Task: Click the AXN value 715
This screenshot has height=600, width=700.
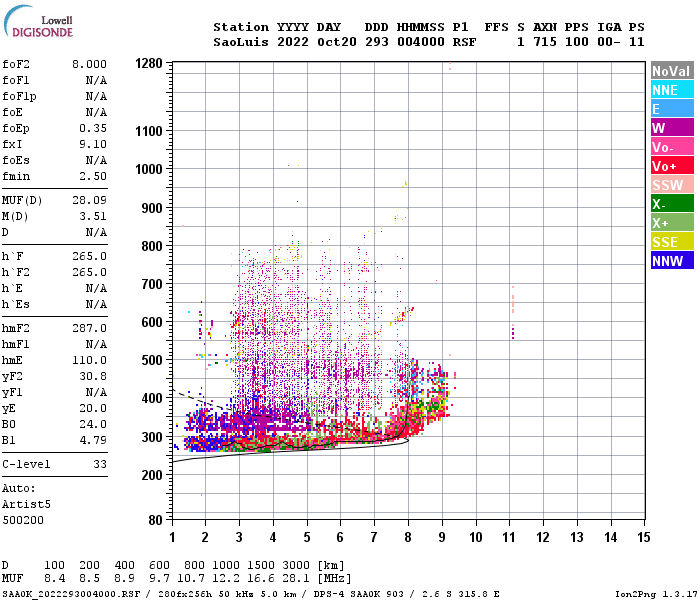Action: (x=545, y=42)
